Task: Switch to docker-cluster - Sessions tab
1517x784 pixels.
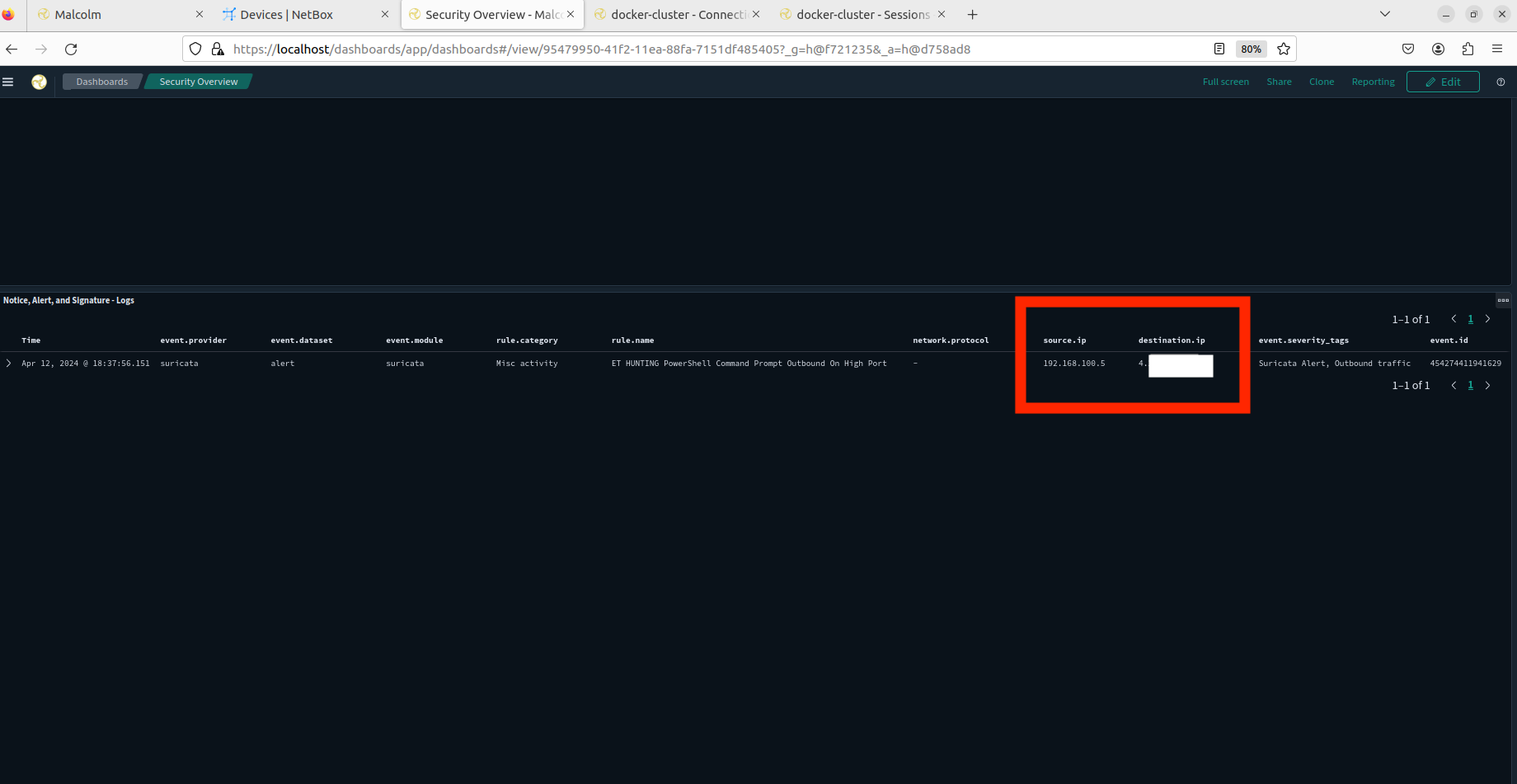Action: coord(862,15)
